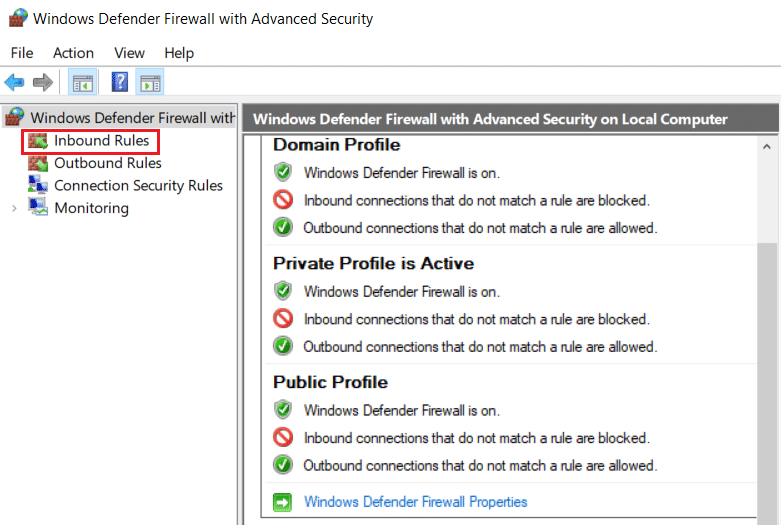Select the Windows Defender Firewall root node

point(132,118)
